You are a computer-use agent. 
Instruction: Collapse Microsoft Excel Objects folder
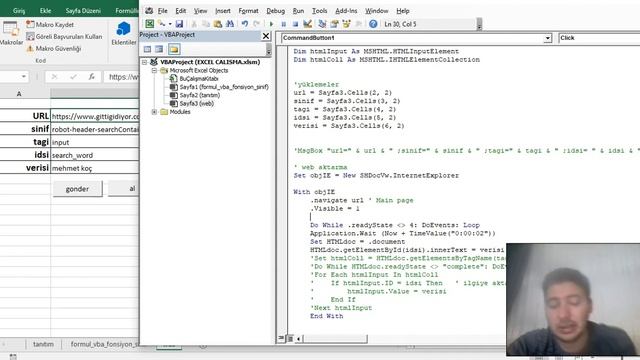154,71
